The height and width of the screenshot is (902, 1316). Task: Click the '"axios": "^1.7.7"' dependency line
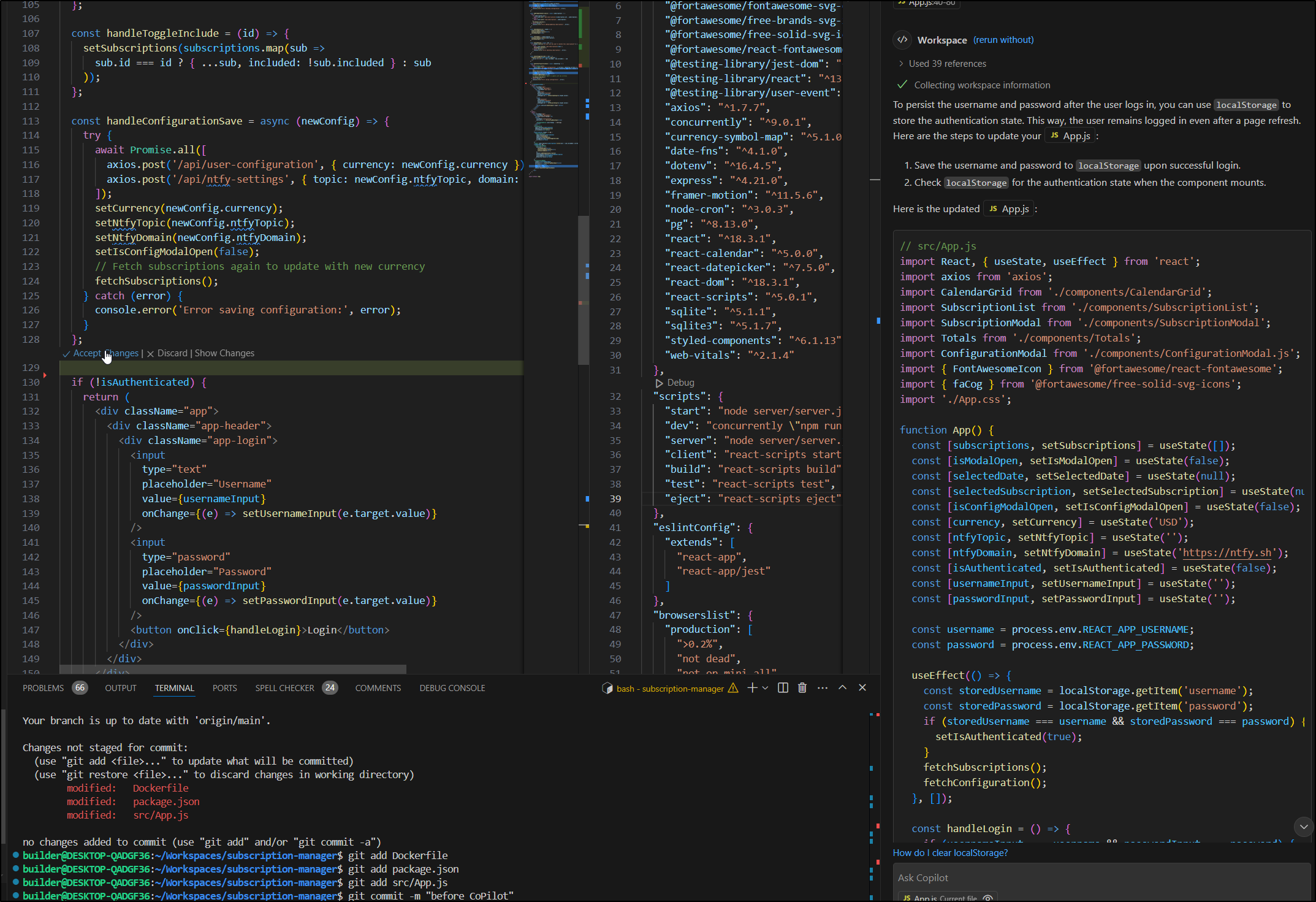point(717,107)
